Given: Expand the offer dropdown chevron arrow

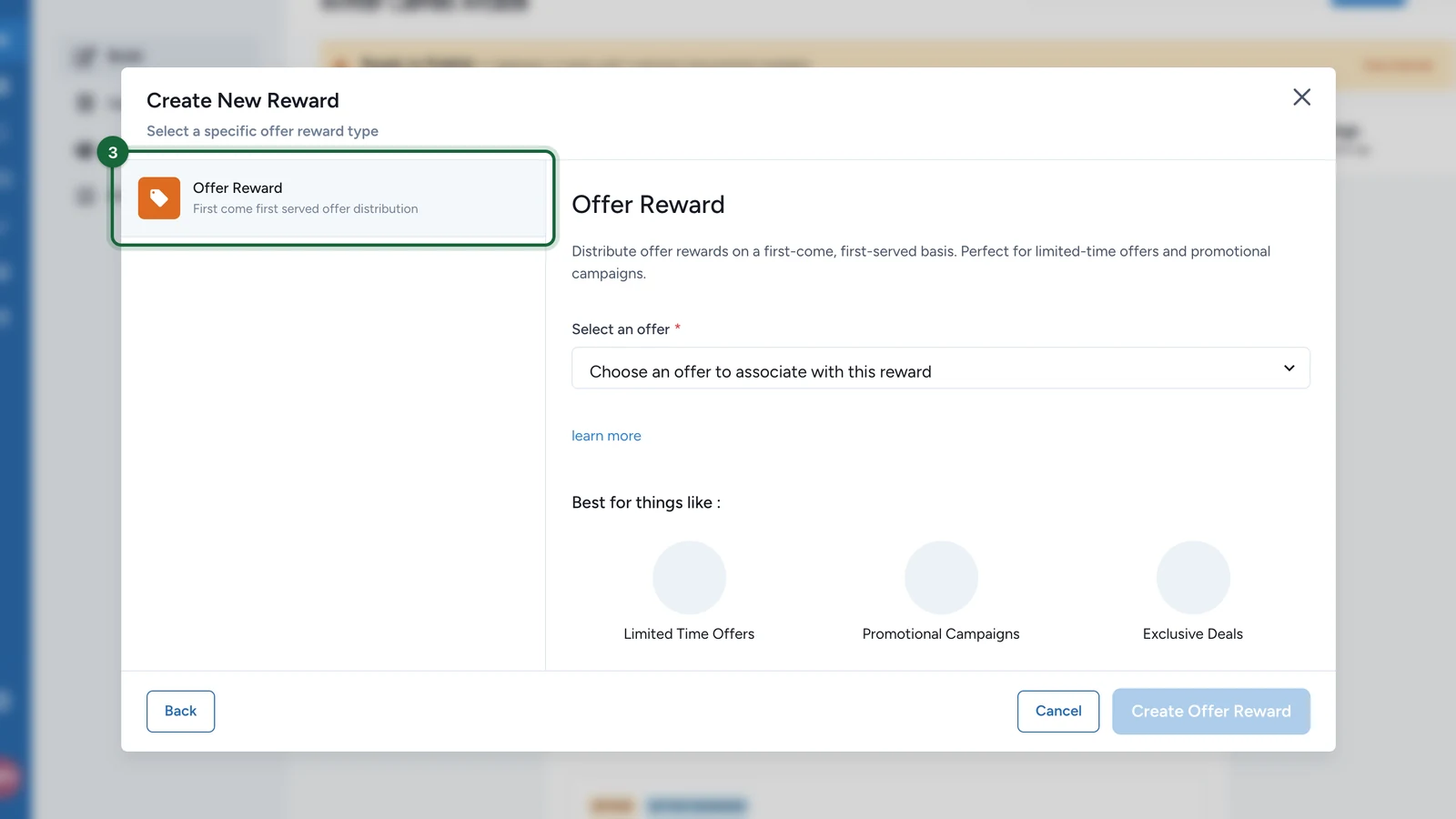Looking at the screenshot, I should (1289, 368).
